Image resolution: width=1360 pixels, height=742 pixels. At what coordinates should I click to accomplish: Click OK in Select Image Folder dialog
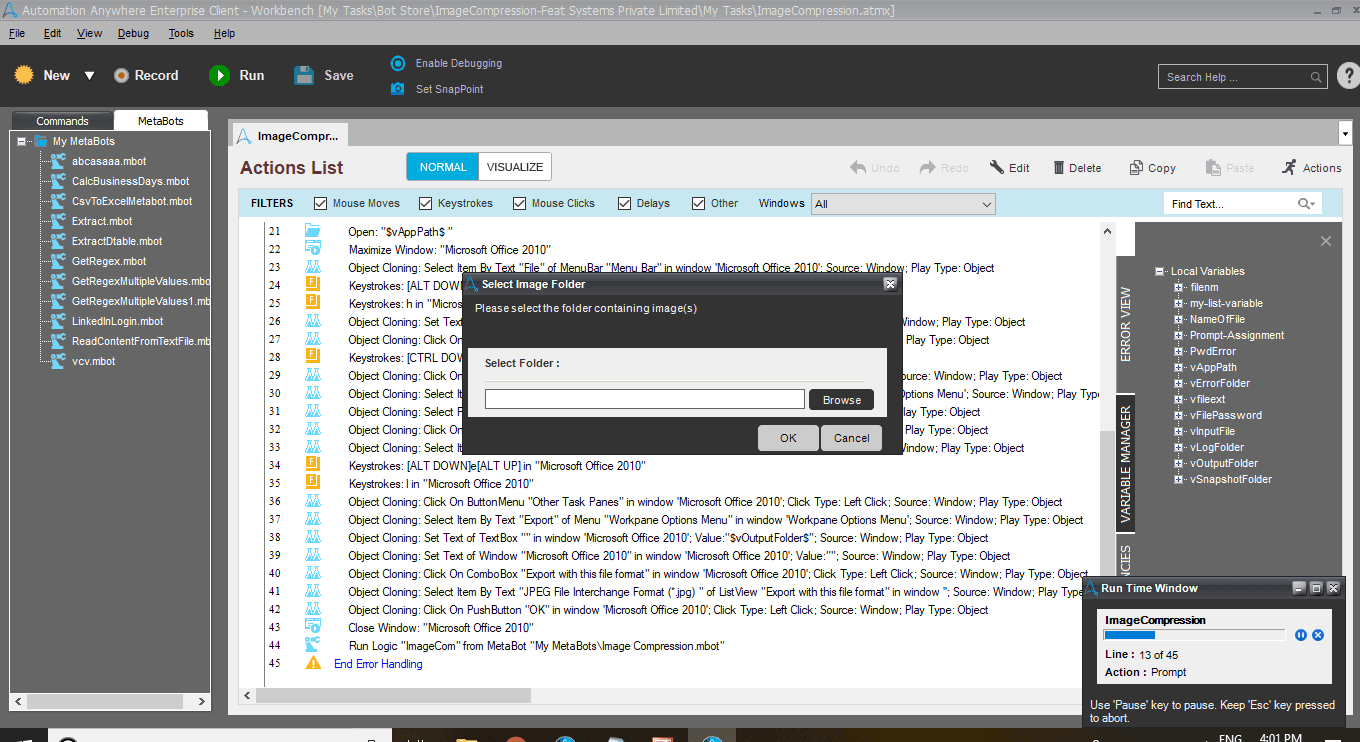pos(788,438)
